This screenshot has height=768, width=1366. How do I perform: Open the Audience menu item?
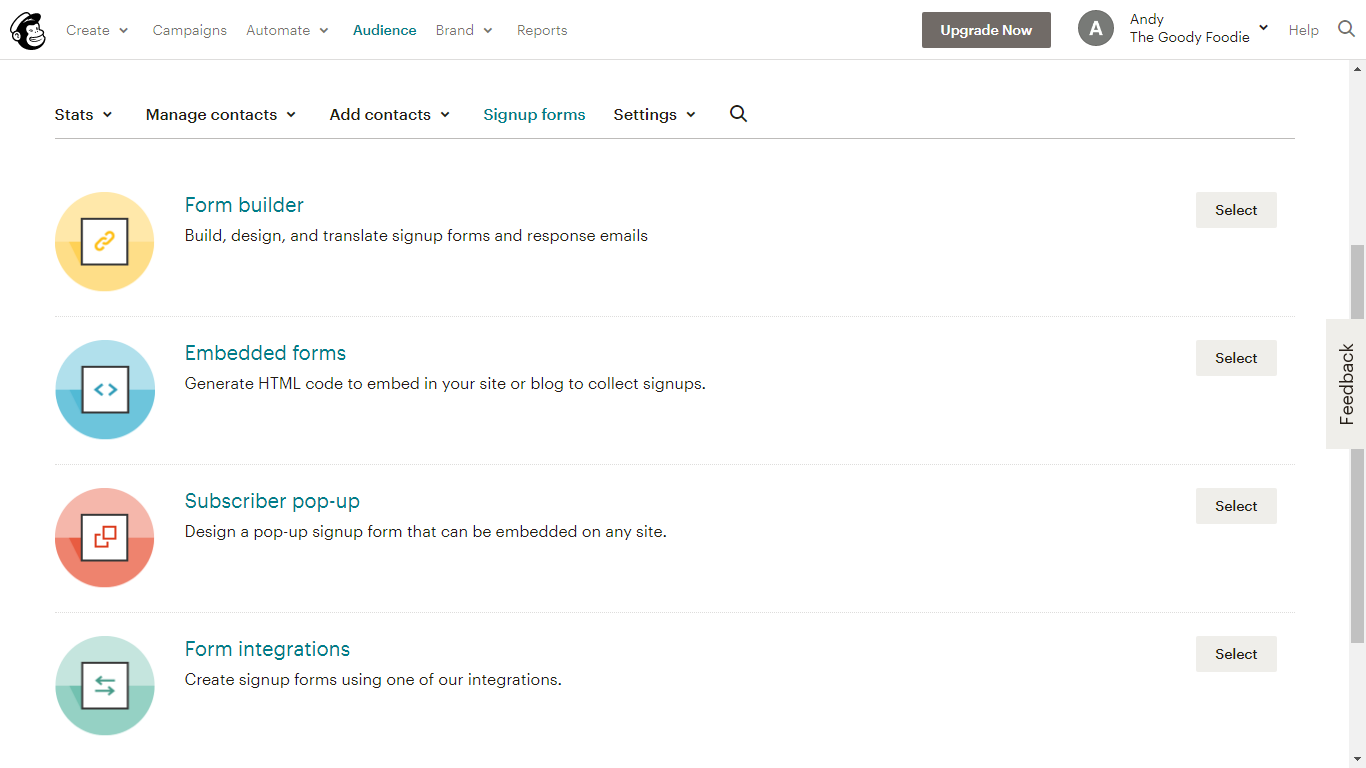click(385, 30)
